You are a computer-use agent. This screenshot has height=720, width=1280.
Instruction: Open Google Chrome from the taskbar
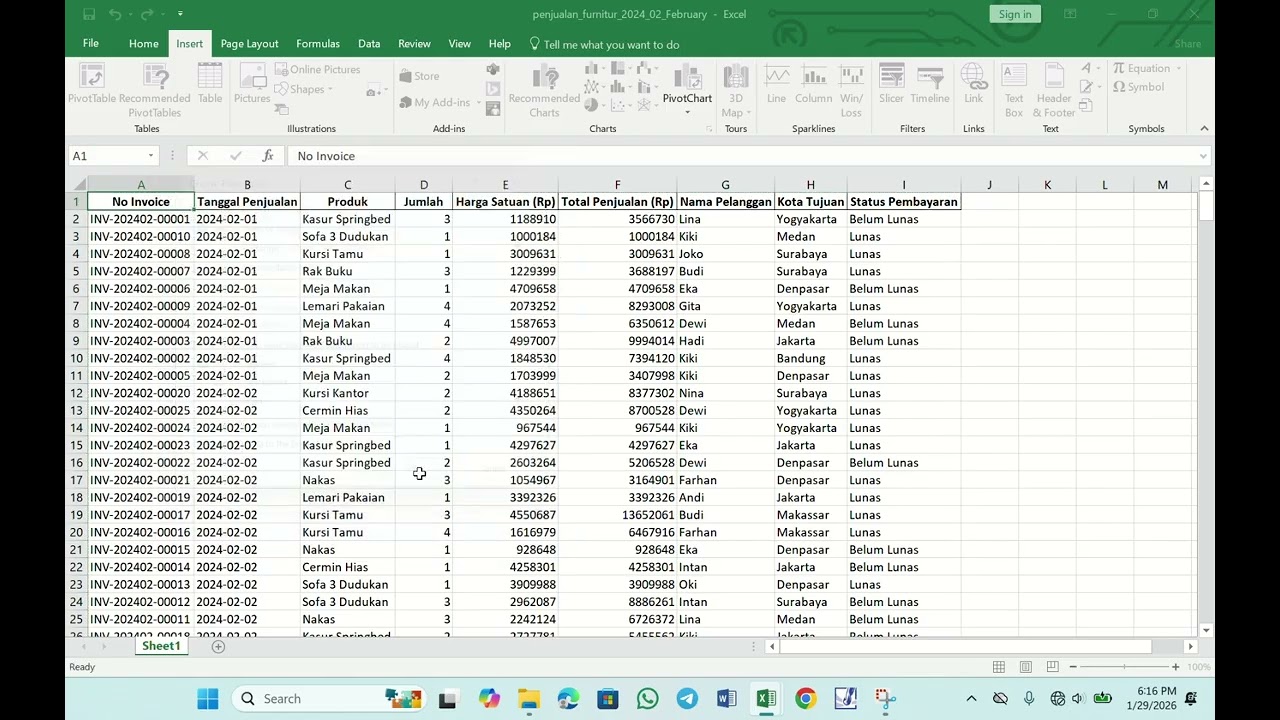(805, 699)
